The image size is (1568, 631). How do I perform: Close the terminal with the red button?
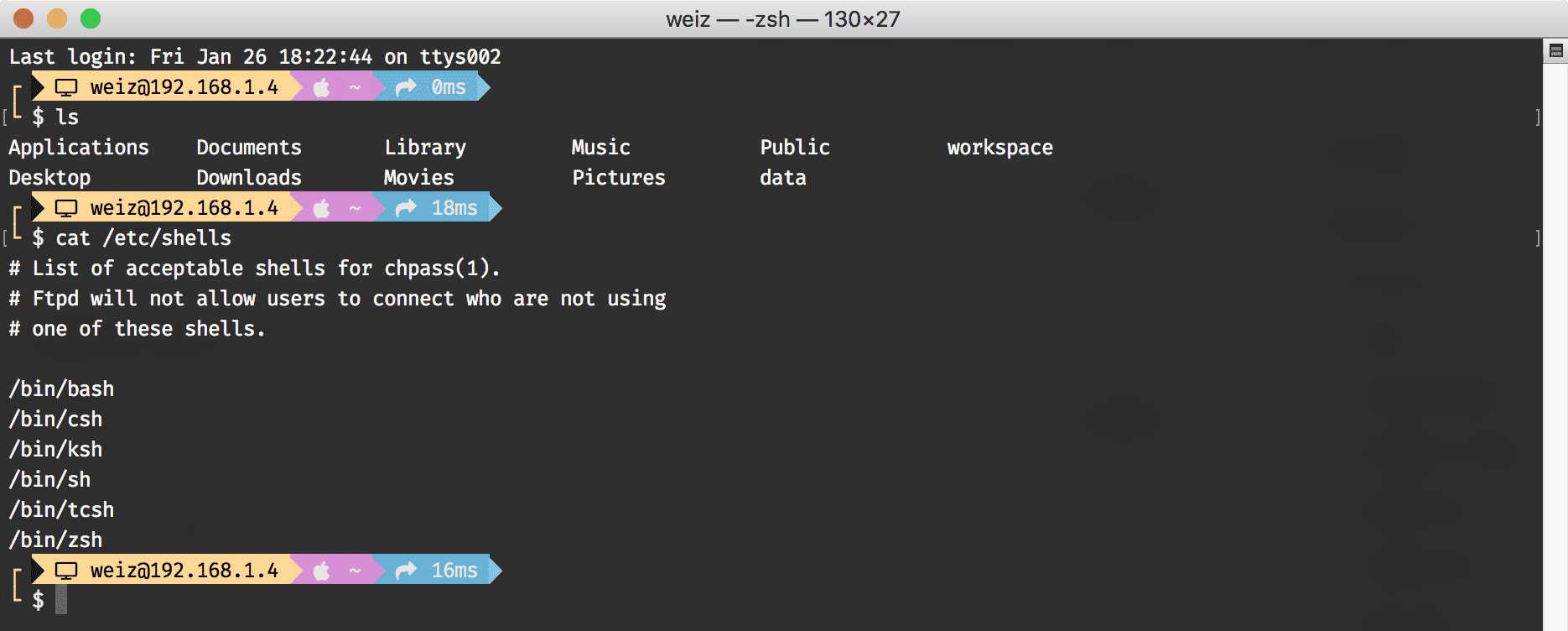coord(23,18)
